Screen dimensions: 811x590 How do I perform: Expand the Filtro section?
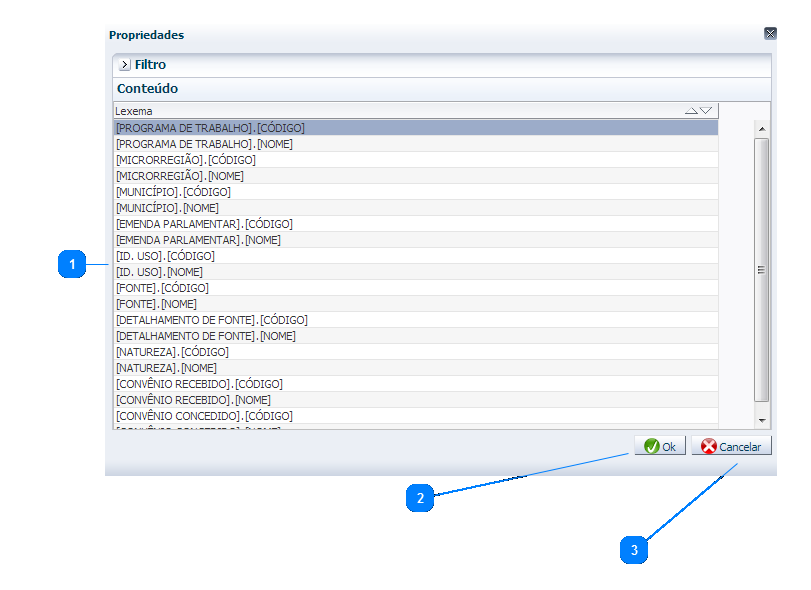(125, 65)
